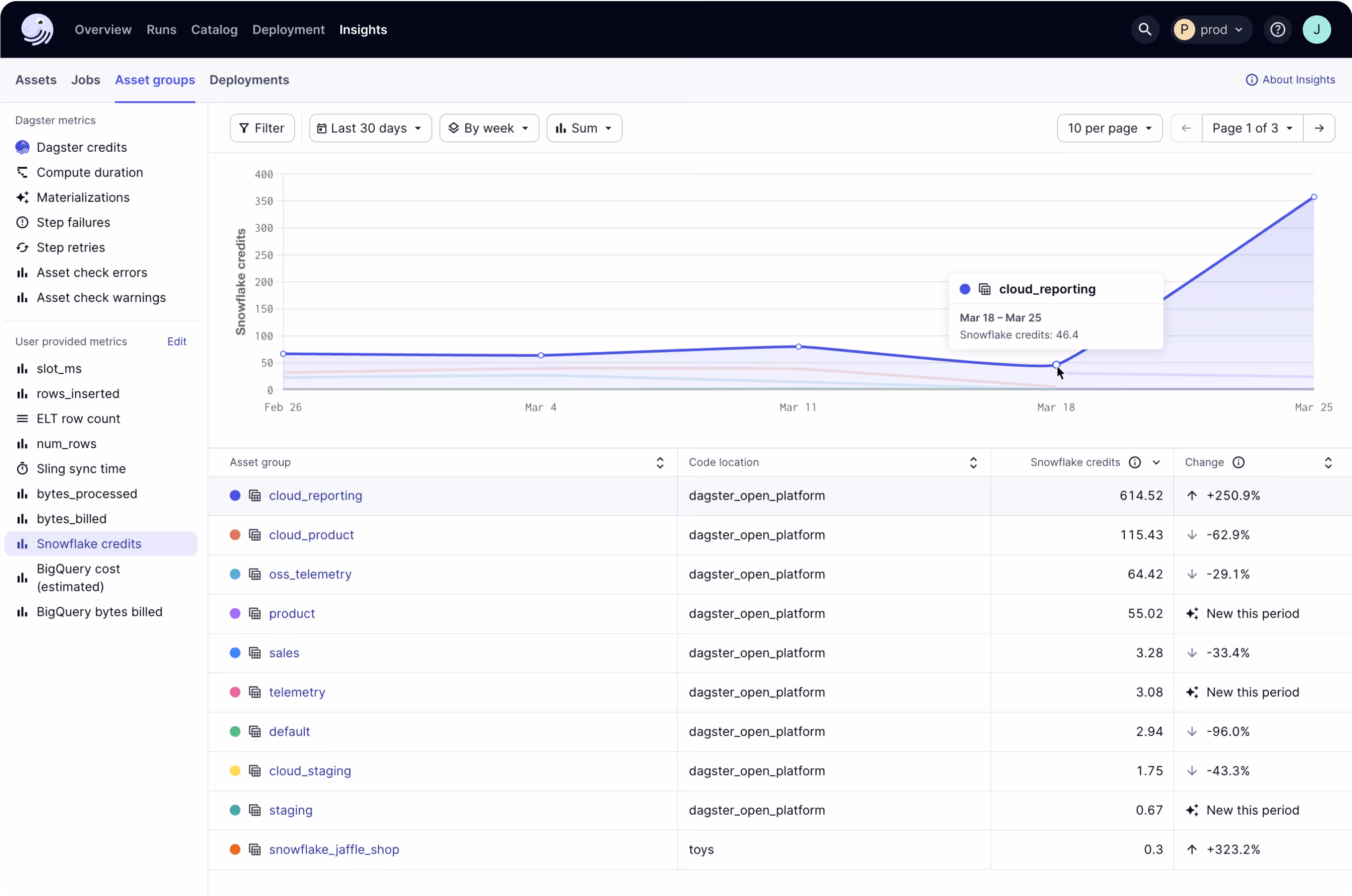
Task: Toggle sort on the Change column
Action: click(x=1328, y=462)
